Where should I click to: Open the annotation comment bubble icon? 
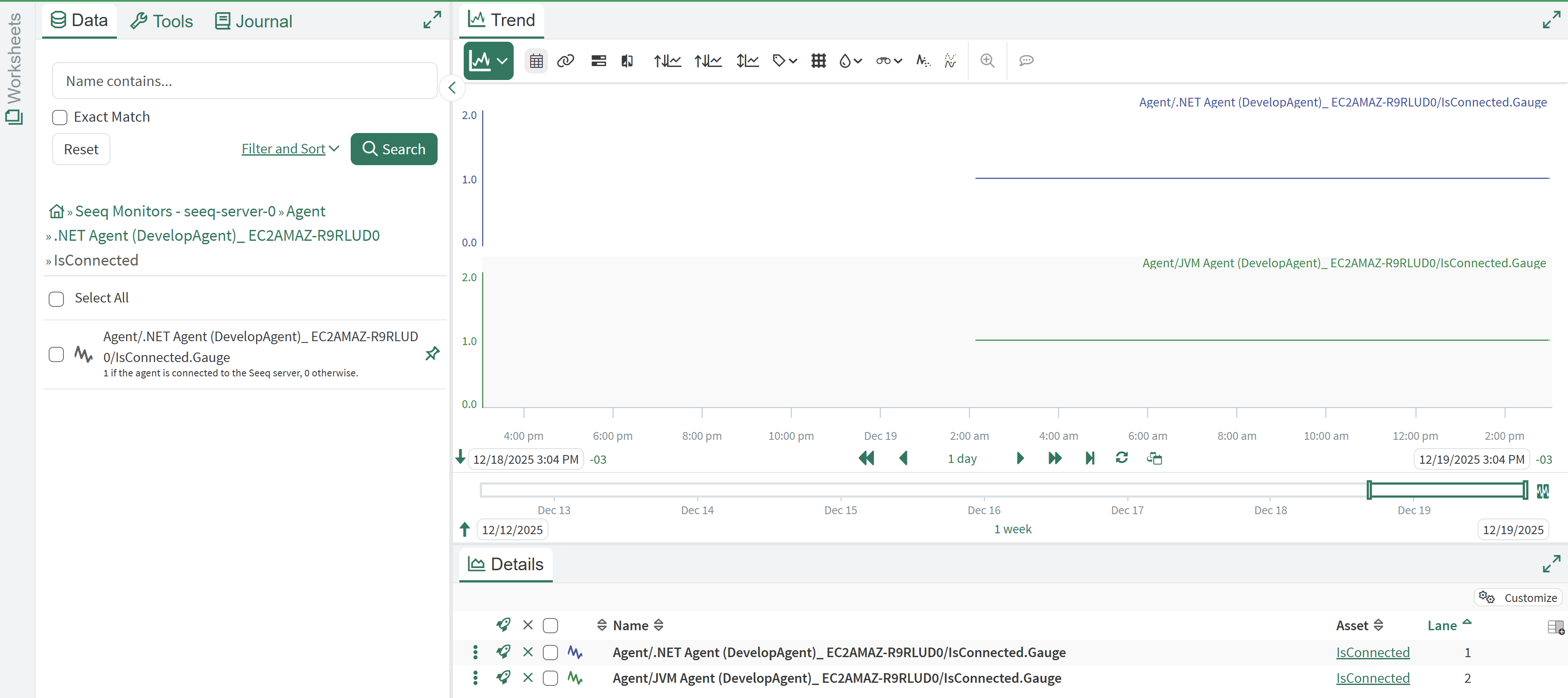(1026, 61)
